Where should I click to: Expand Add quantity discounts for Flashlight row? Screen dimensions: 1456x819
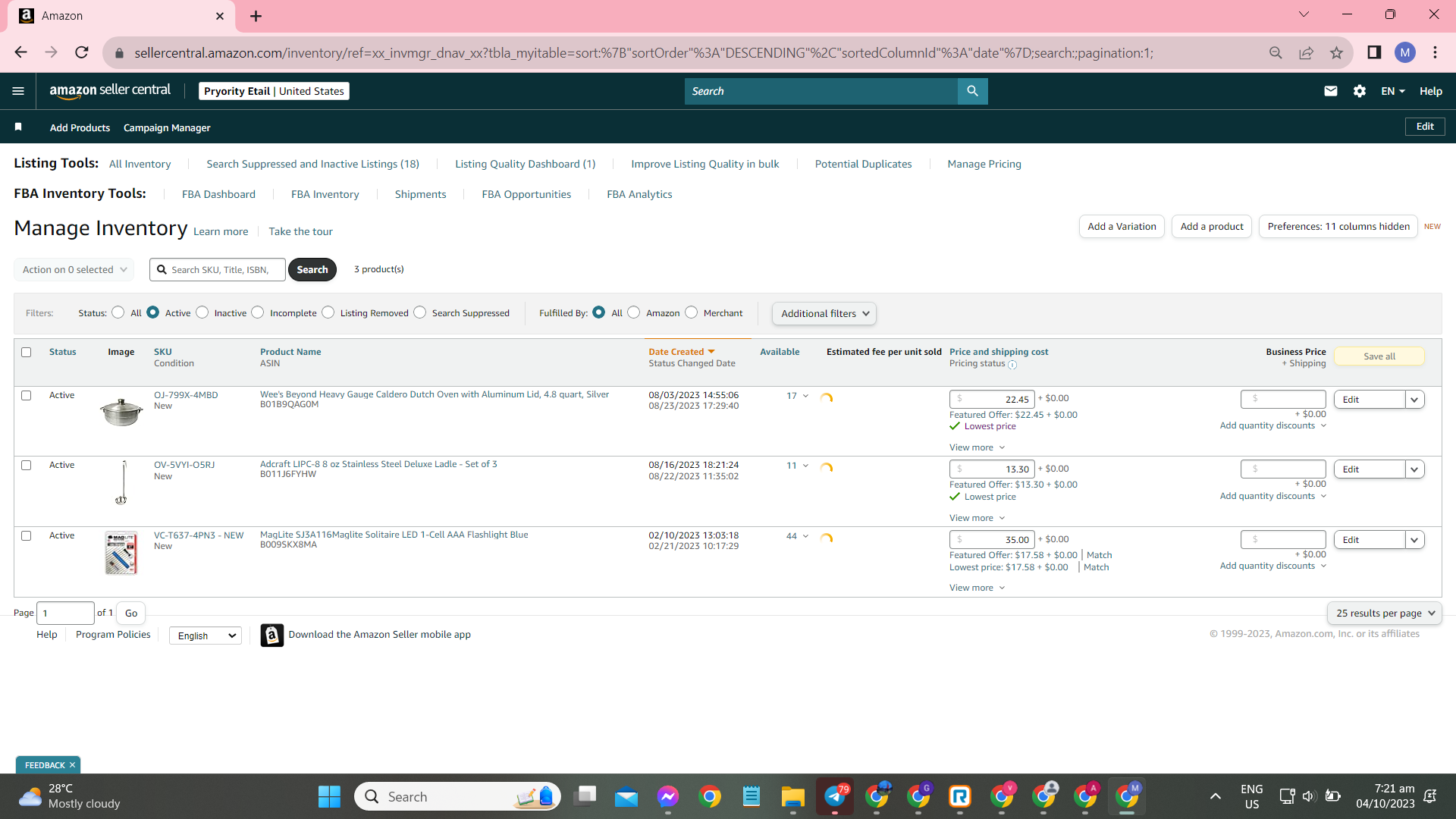pos(1272,566)
